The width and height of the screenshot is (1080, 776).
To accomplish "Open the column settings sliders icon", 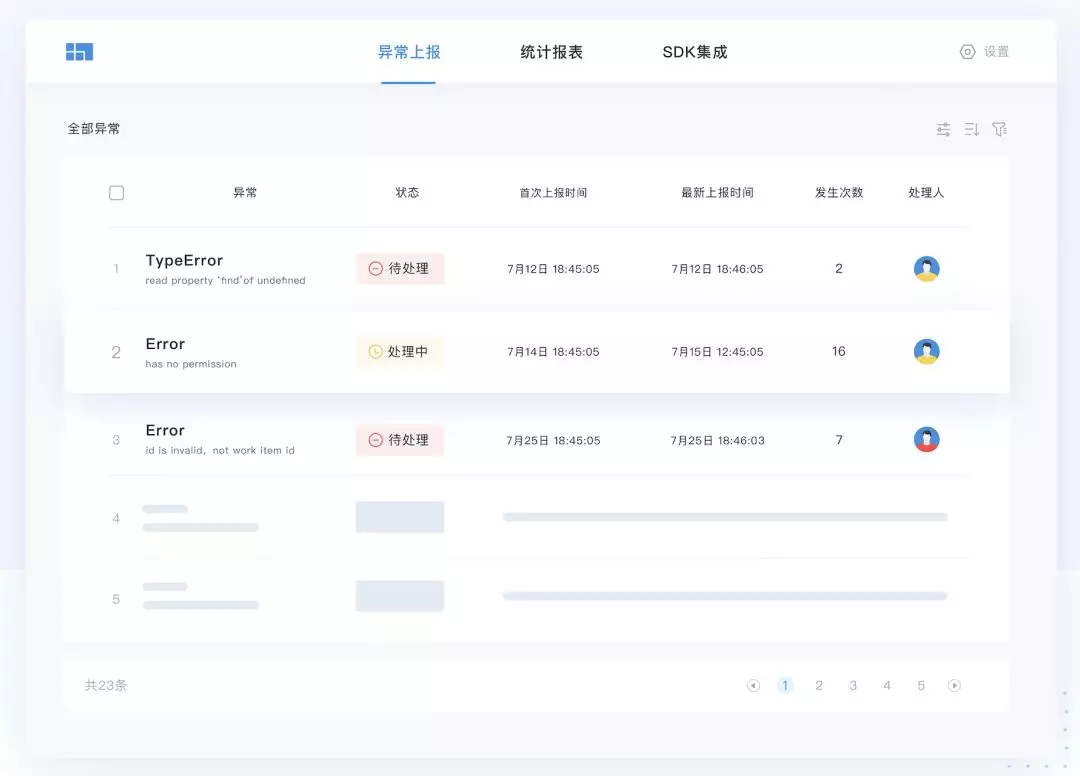I will coord(943,129).
